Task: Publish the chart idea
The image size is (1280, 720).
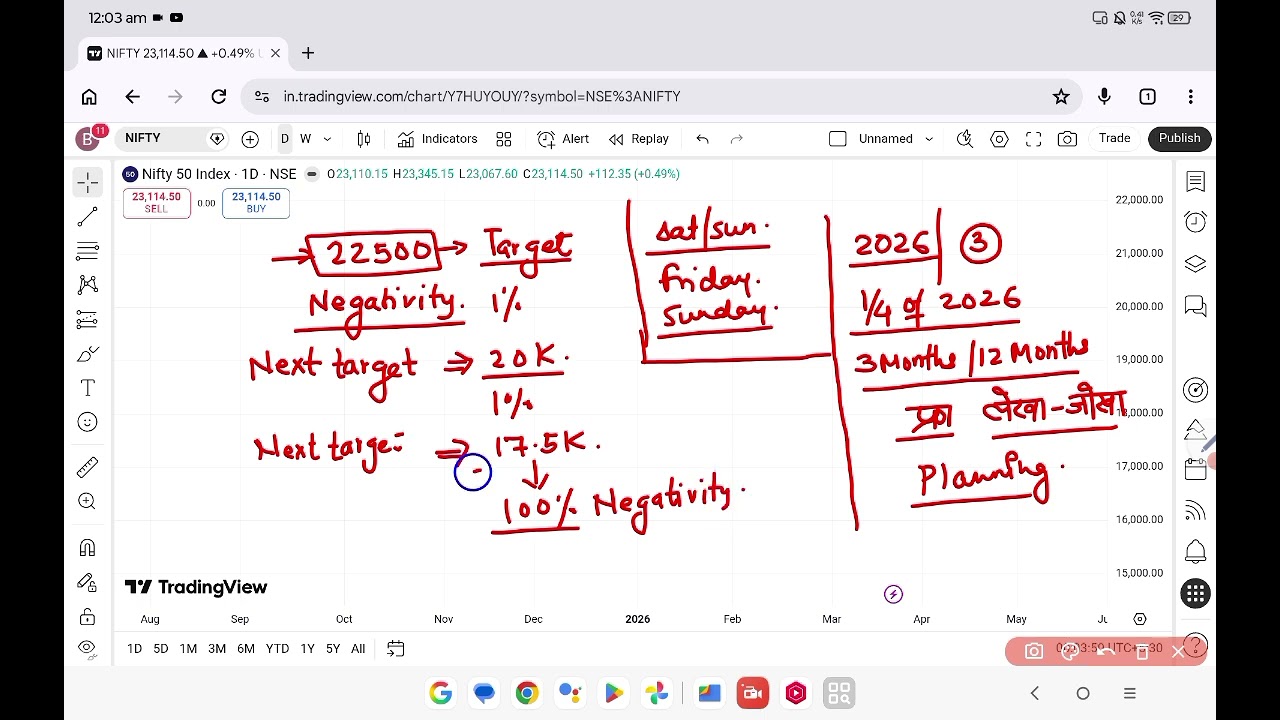Action: tap(1180, 138)
